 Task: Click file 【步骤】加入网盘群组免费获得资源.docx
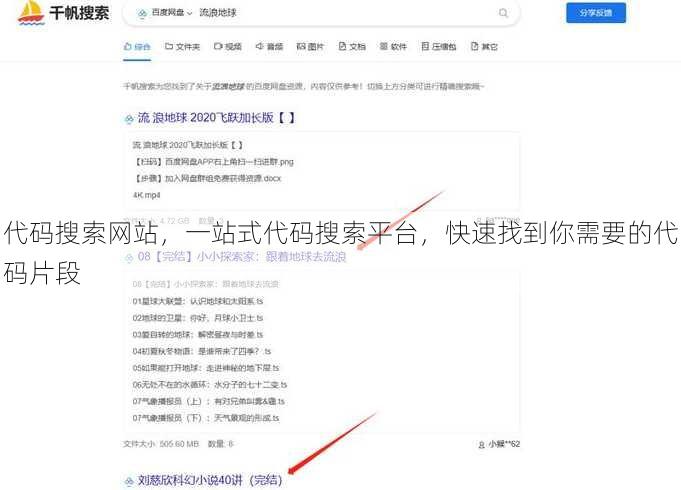point(207,179)
